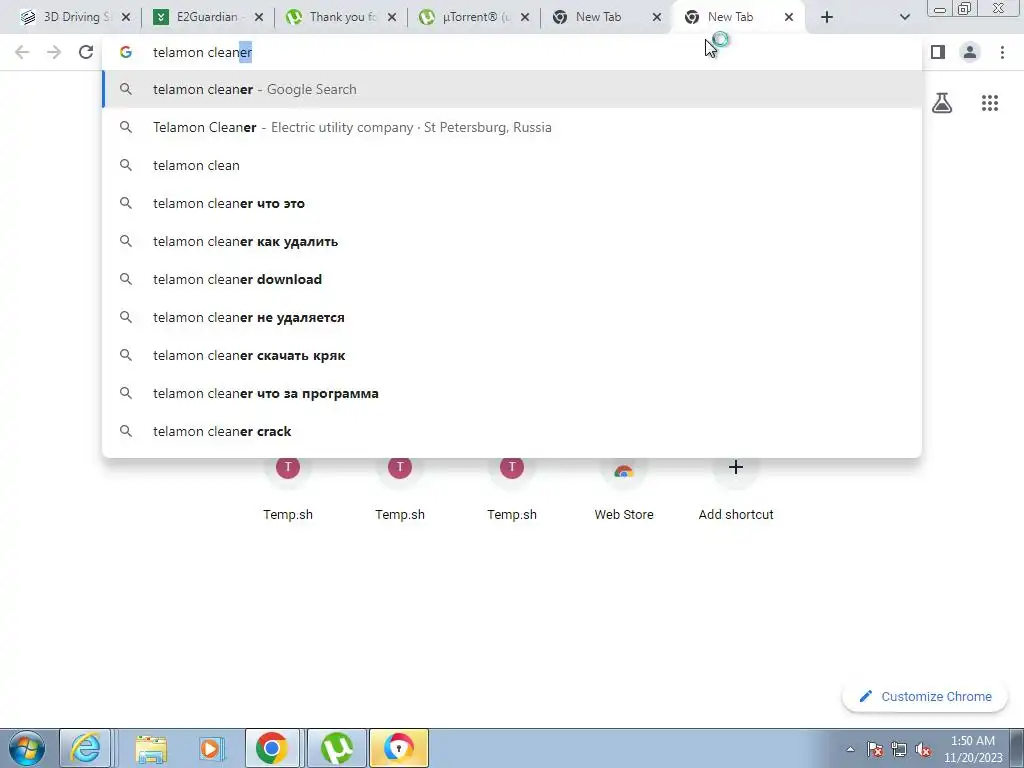Open the Windows Start menu
Viewport: 1024px width, 768px height.
click(x=26, y=748)
